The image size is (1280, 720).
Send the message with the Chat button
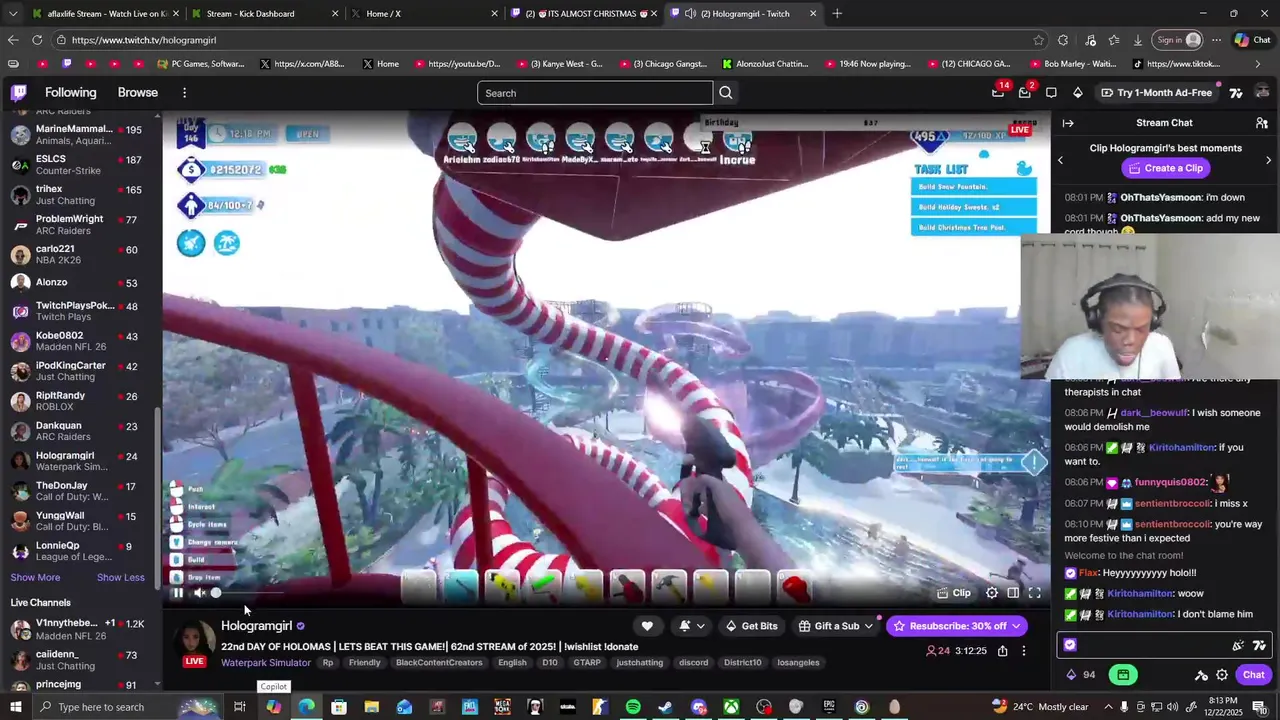click(1253, 675)
